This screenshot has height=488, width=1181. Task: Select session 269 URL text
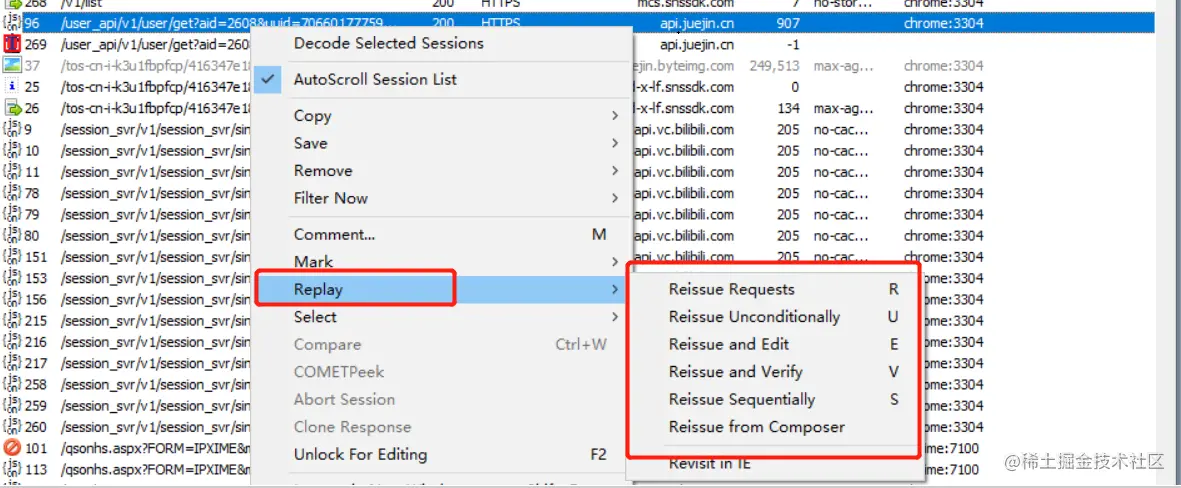coord(154,44)
